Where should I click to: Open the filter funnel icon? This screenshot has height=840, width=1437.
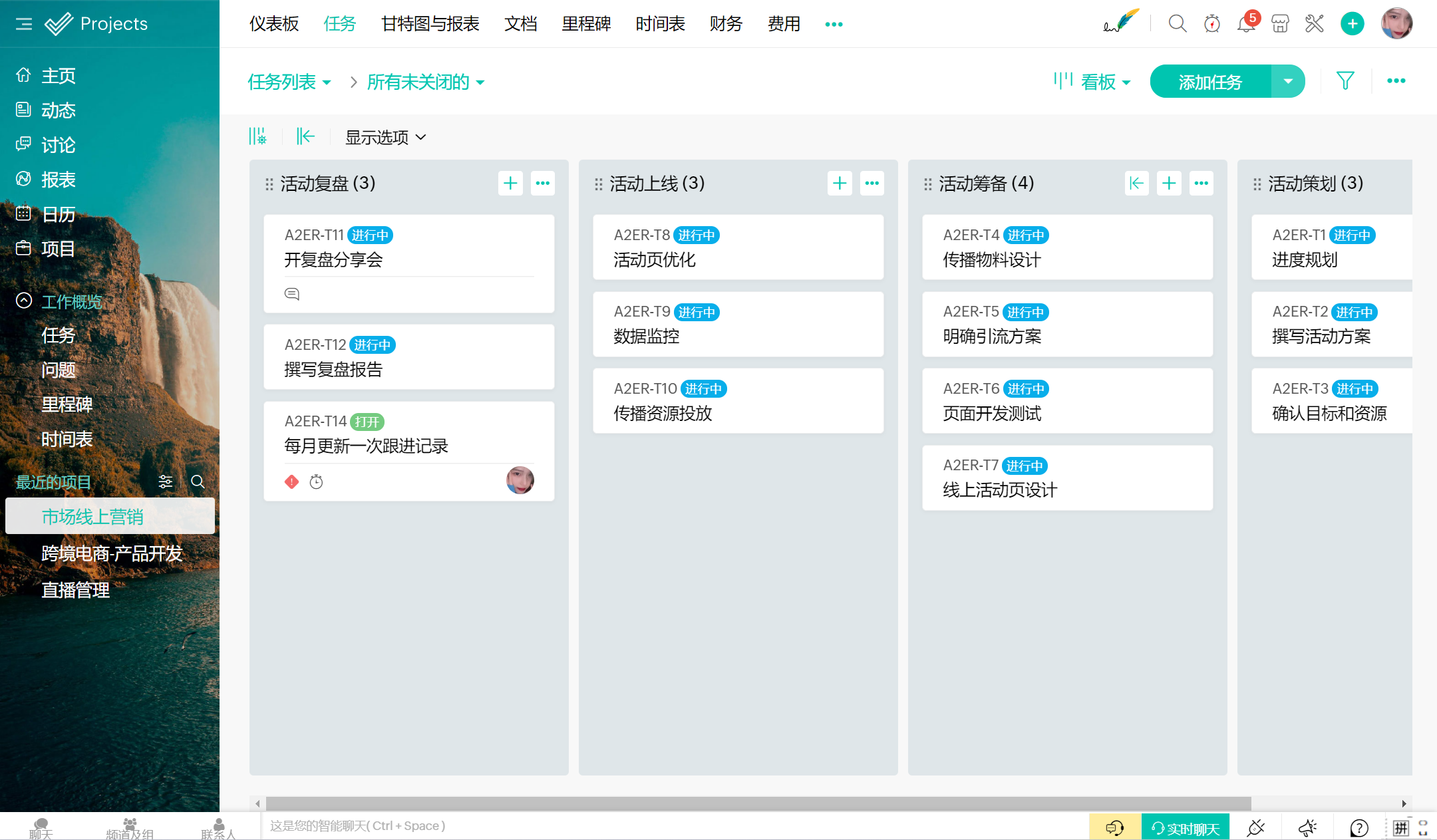pos(1345,81)
